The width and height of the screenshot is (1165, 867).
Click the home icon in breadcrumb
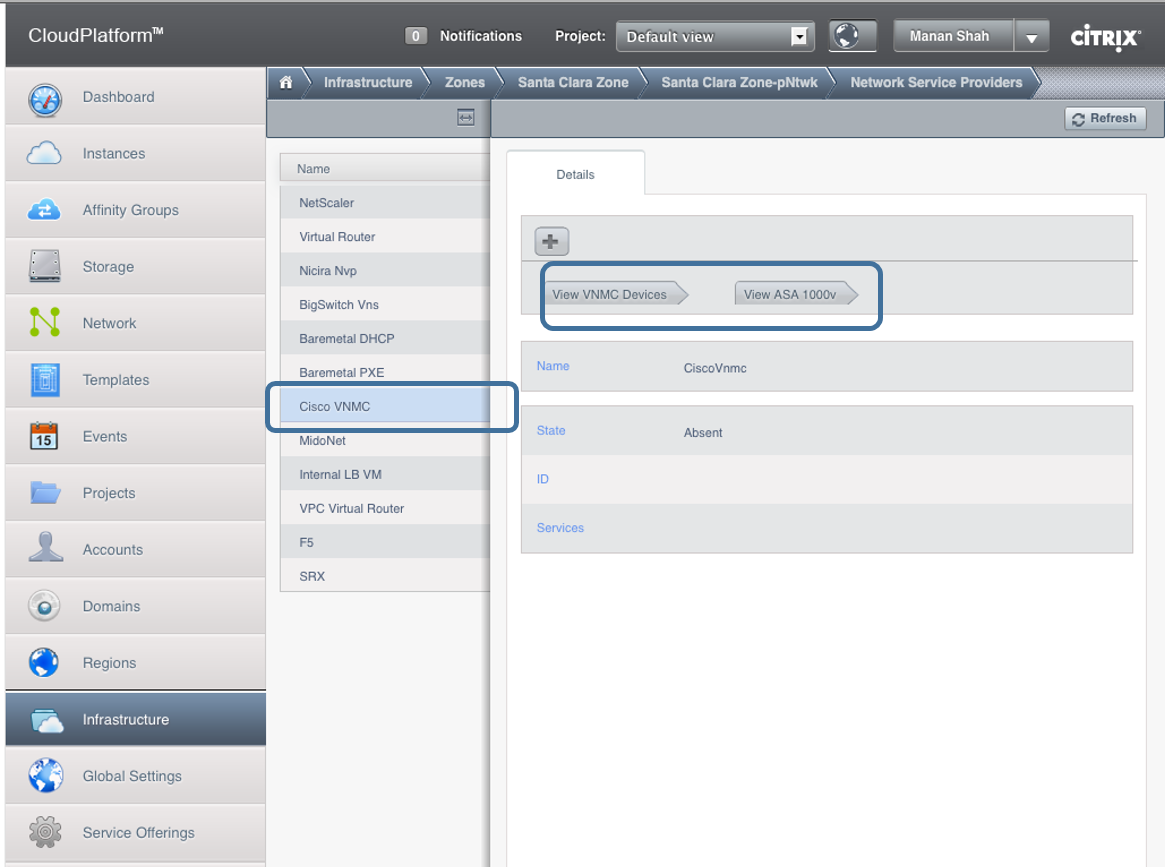[286, 83]
